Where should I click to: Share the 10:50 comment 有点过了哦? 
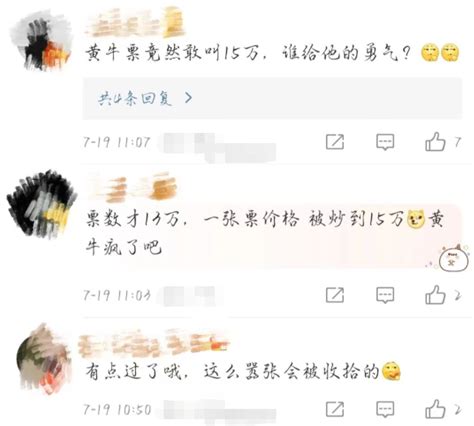tap(335, 409)
